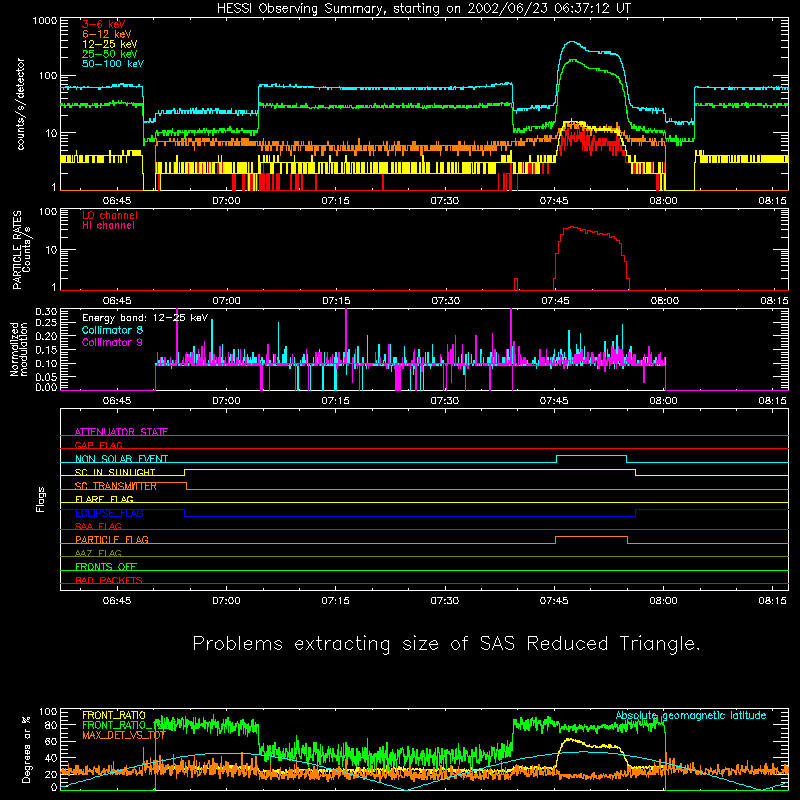The height and width of the screenshot is (800, 800).
Task: Click the 0.30 y-axis value on modulation plot
Action: 46,312
